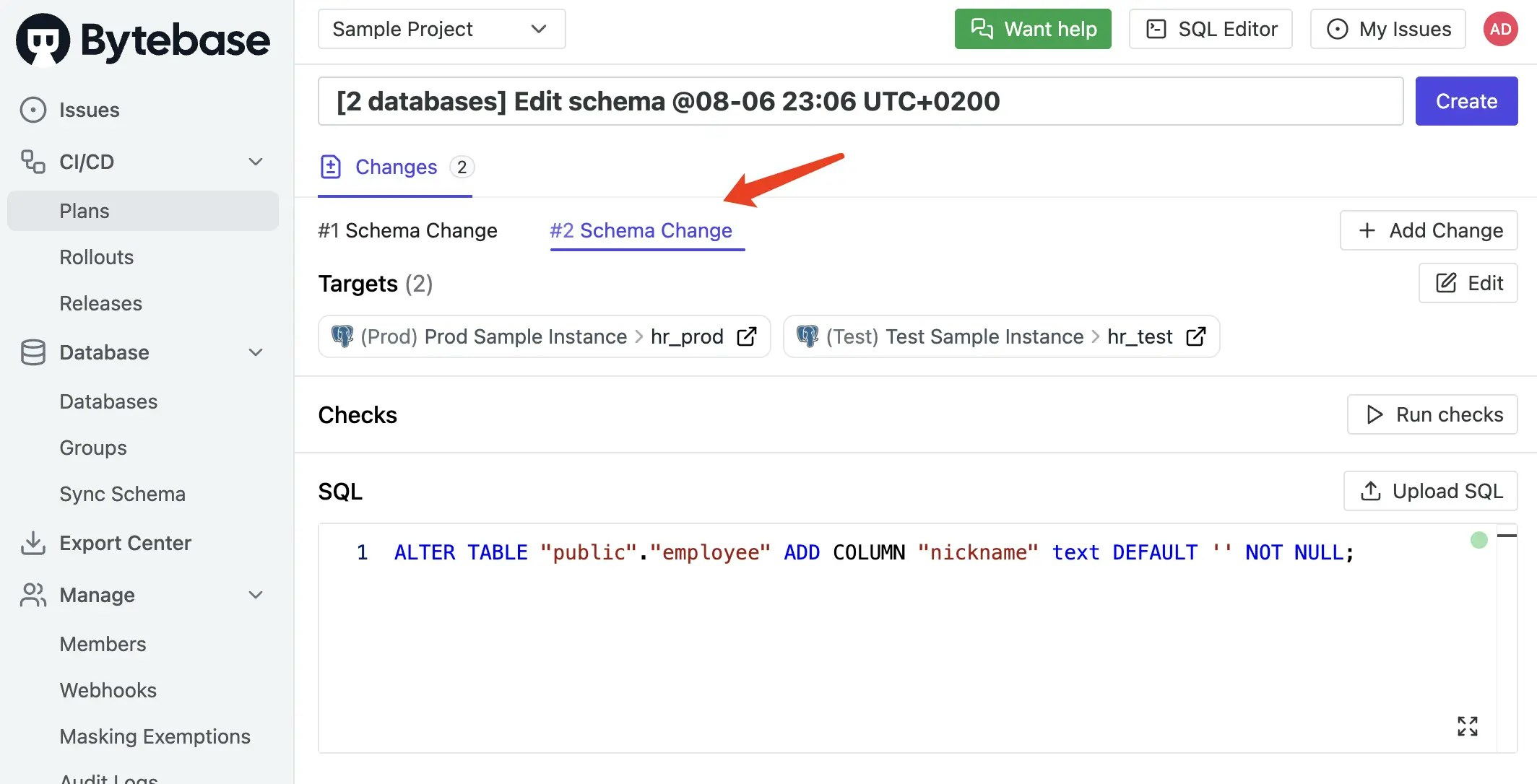Viewport: 1537px width, 784px height.
Task: Open Masking Exemptions page
Action: point(155,736)
